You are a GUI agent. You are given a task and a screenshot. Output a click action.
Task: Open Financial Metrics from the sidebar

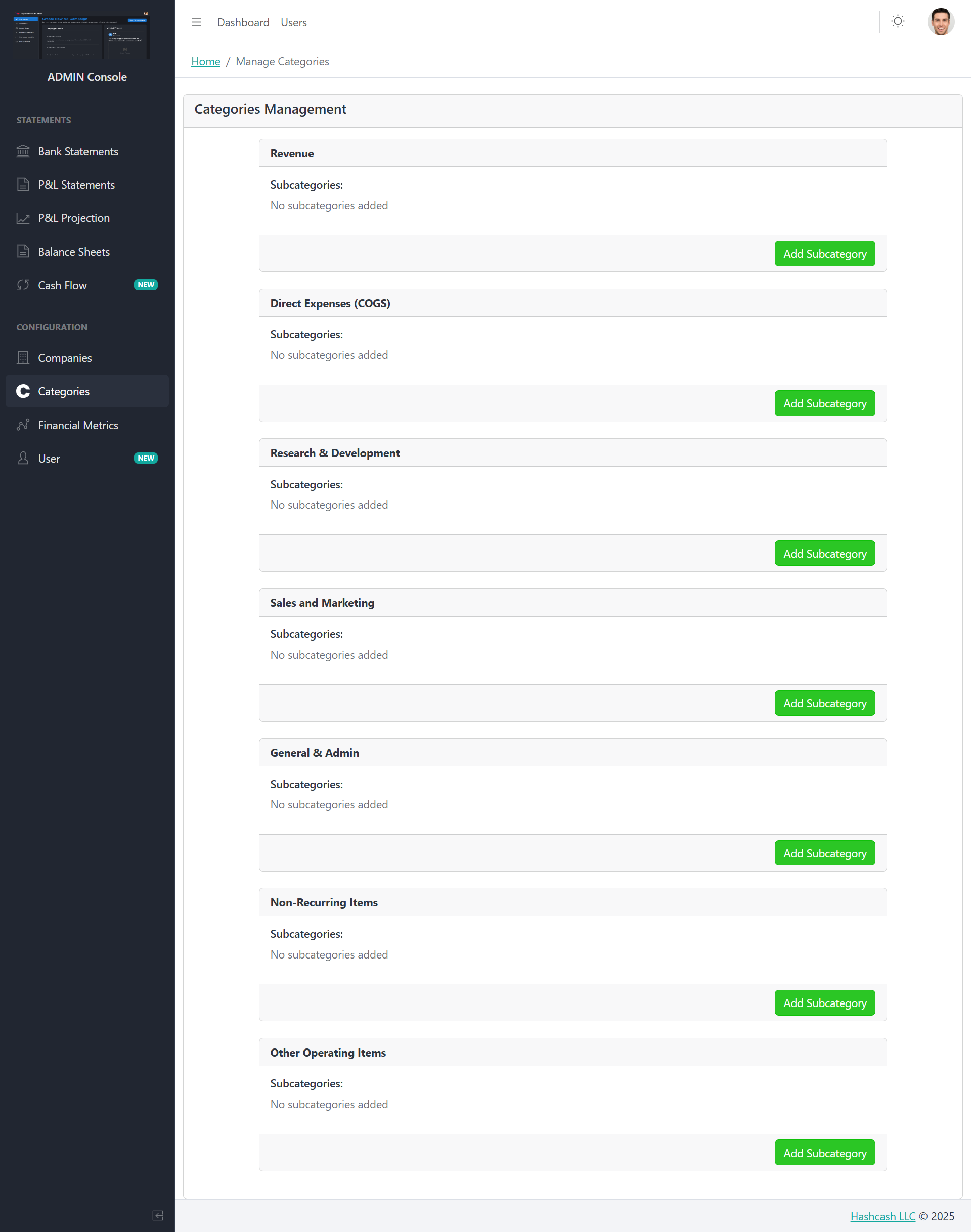pos(77,425)
